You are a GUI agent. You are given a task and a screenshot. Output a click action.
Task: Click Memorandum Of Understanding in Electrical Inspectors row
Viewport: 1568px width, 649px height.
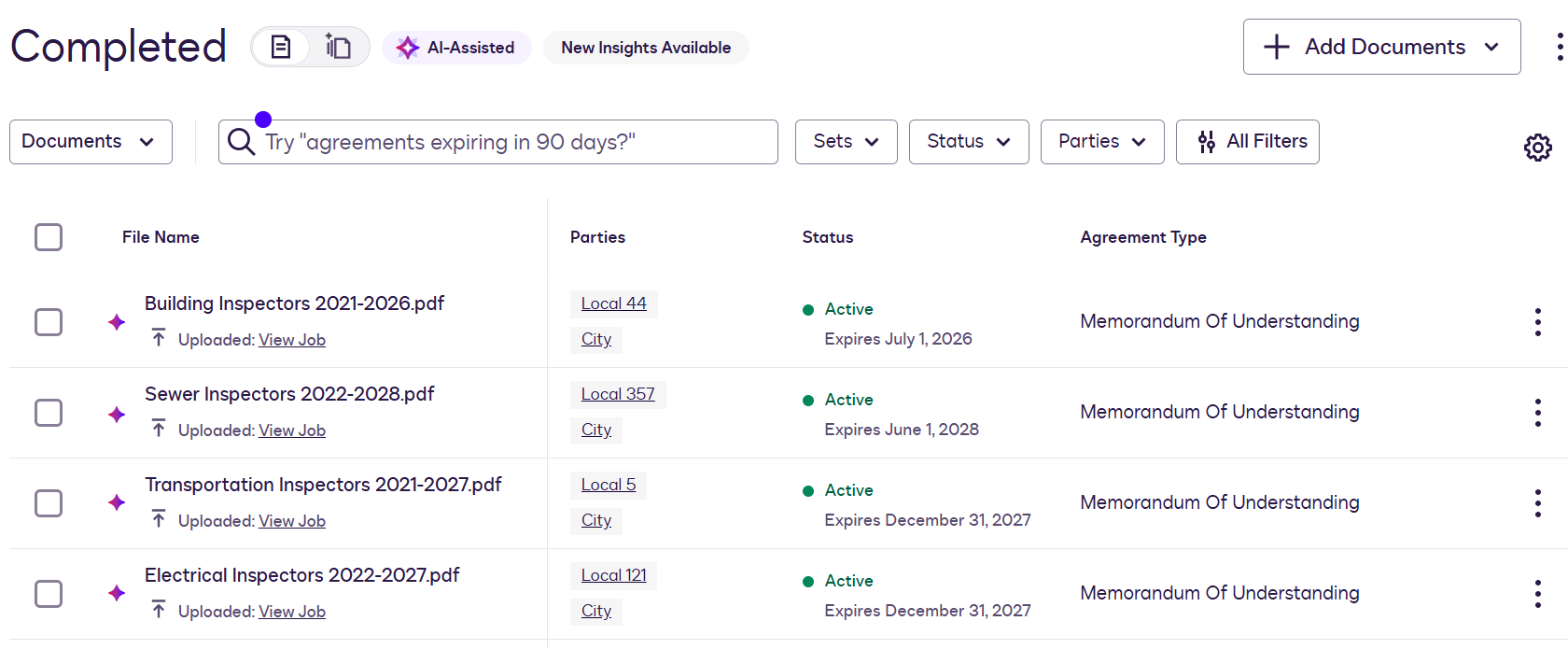(1220, 593)
